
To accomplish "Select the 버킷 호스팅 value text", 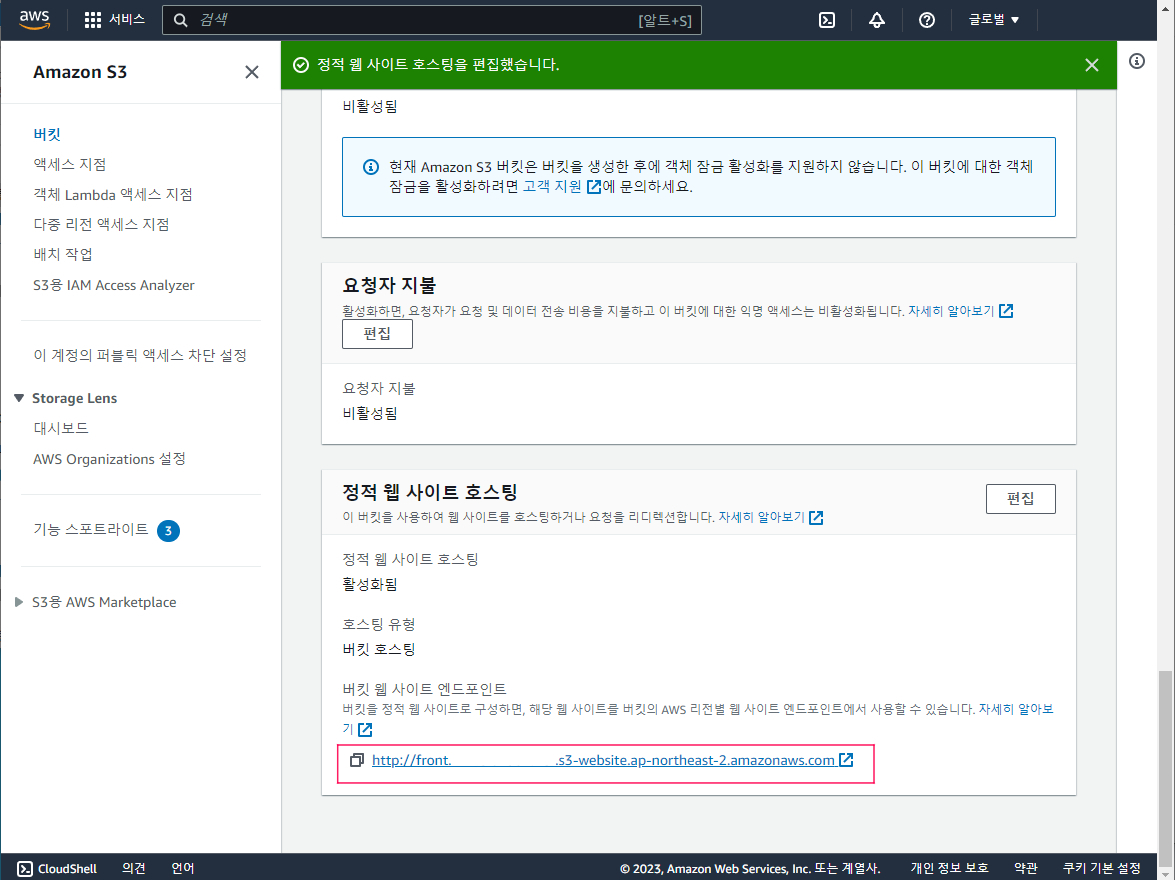I will (378, 649).
